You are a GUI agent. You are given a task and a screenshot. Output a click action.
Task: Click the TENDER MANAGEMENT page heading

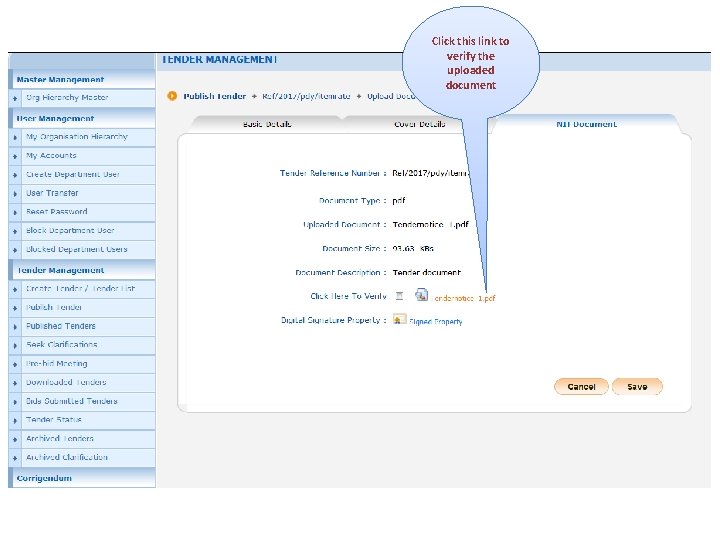(x=219, y=59)
